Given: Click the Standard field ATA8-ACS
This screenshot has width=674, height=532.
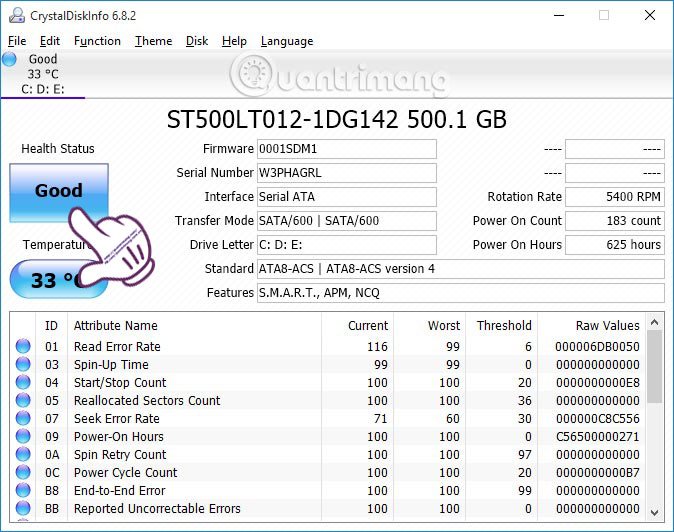Looking at the screenshot, I should tap(461, 269).
